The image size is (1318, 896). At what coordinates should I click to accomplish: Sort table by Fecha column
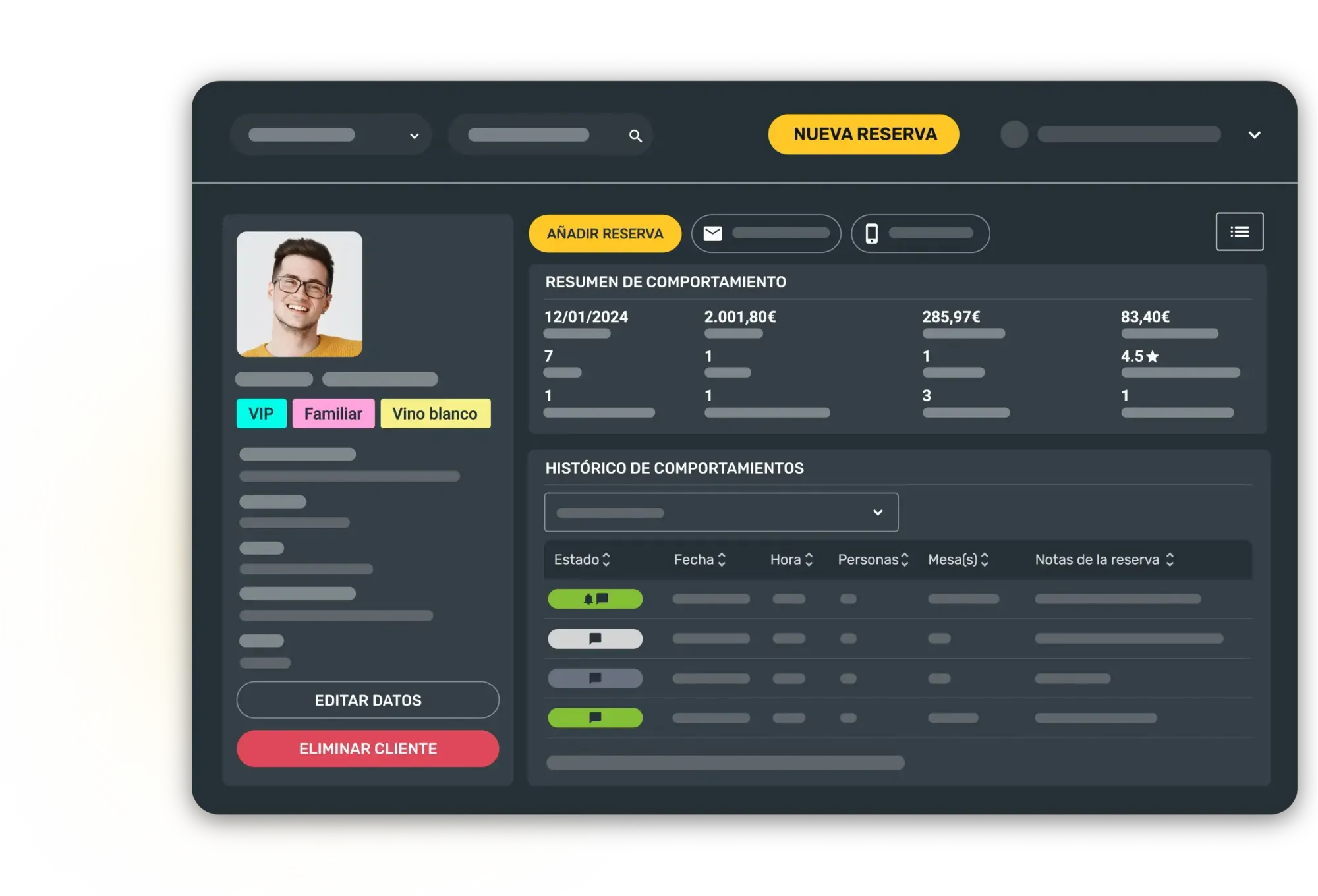pyautogui.click(x=700, y=559)
